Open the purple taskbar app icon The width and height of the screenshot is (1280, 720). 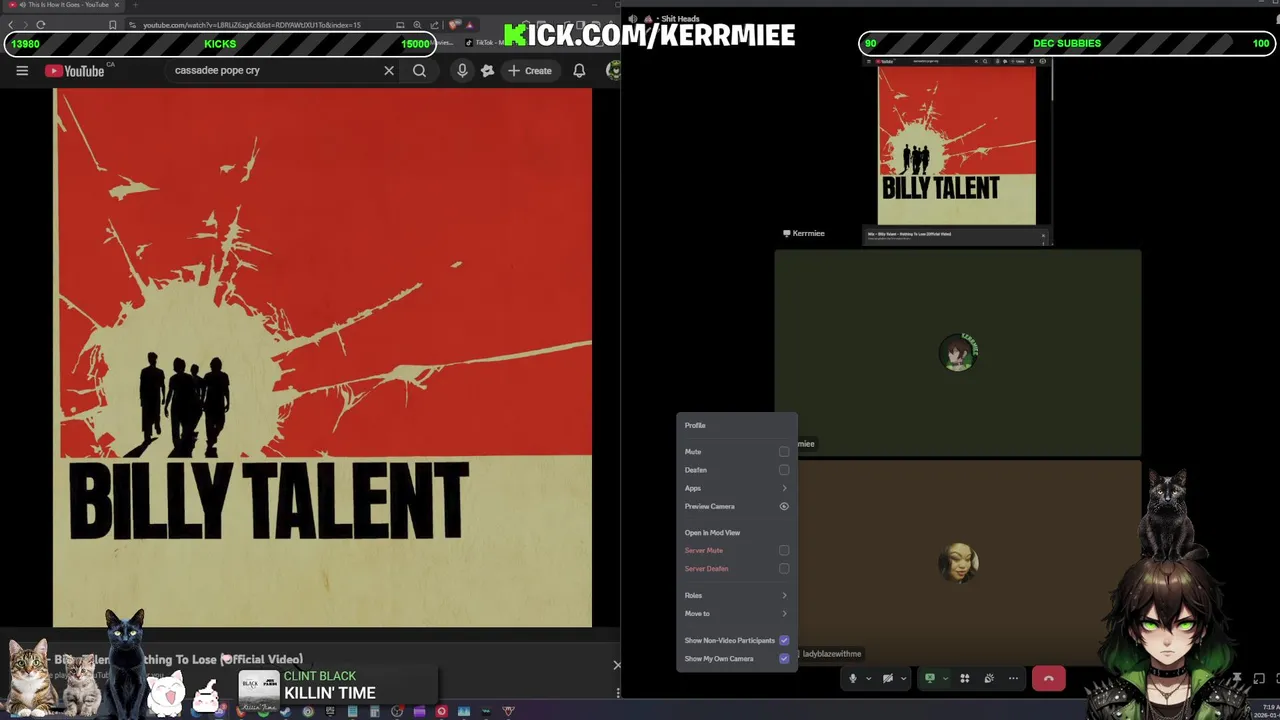419,711
